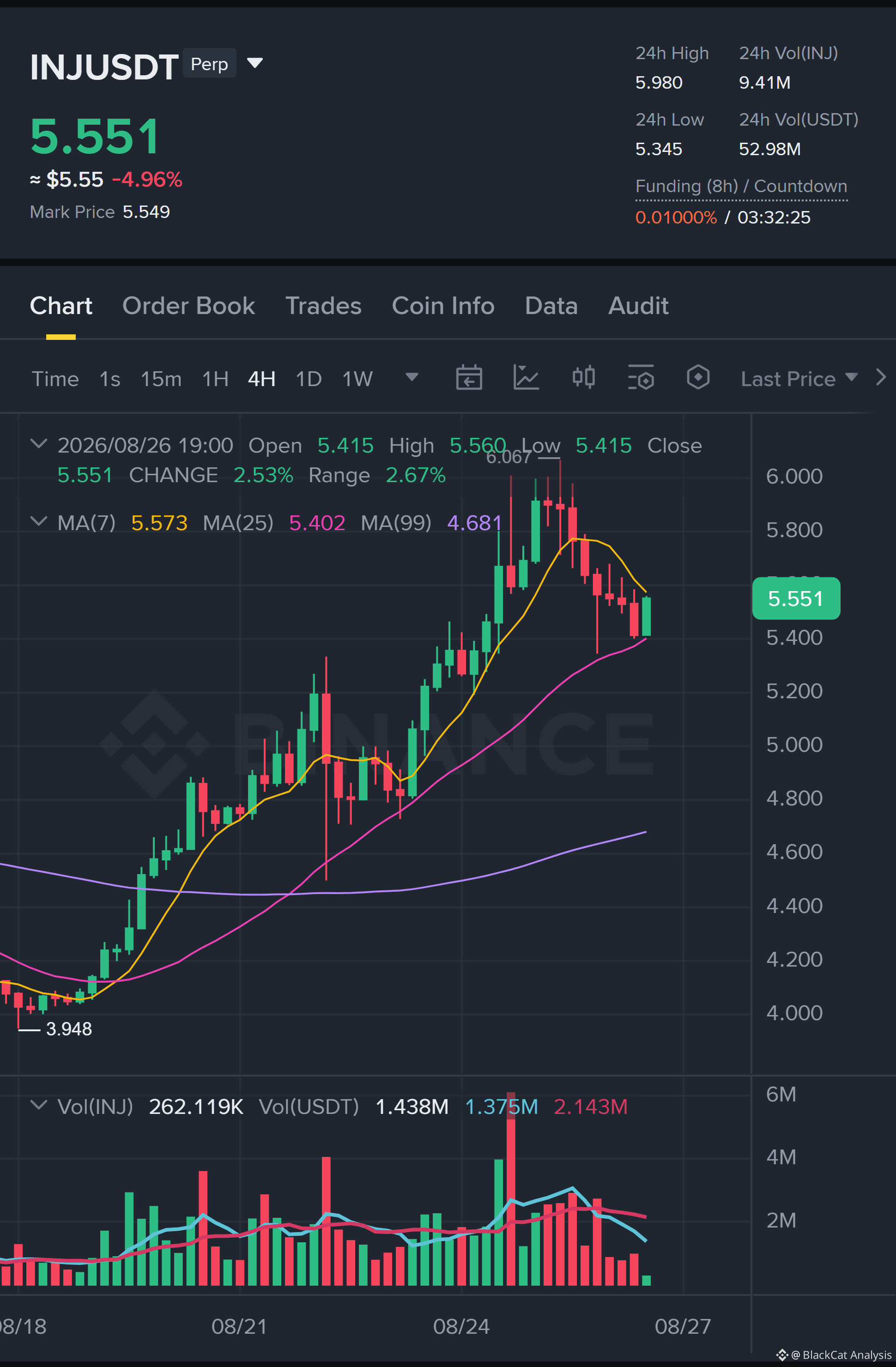Click the Vol(USDT) 1.438M value
Image resolution: width=896 pixels, height=1367 pixels.
pos(412,1107)
